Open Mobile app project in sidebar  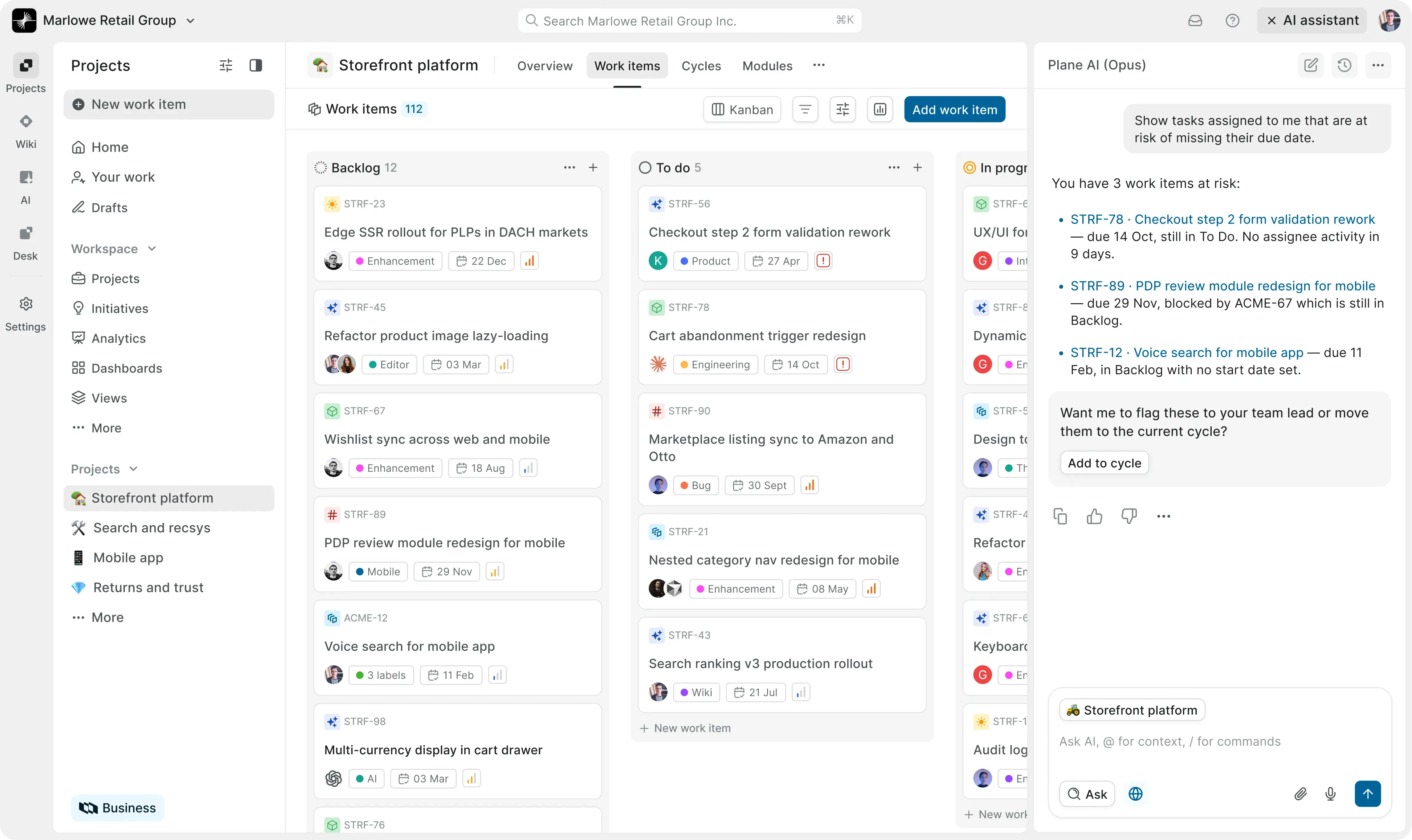pos(169,558)
